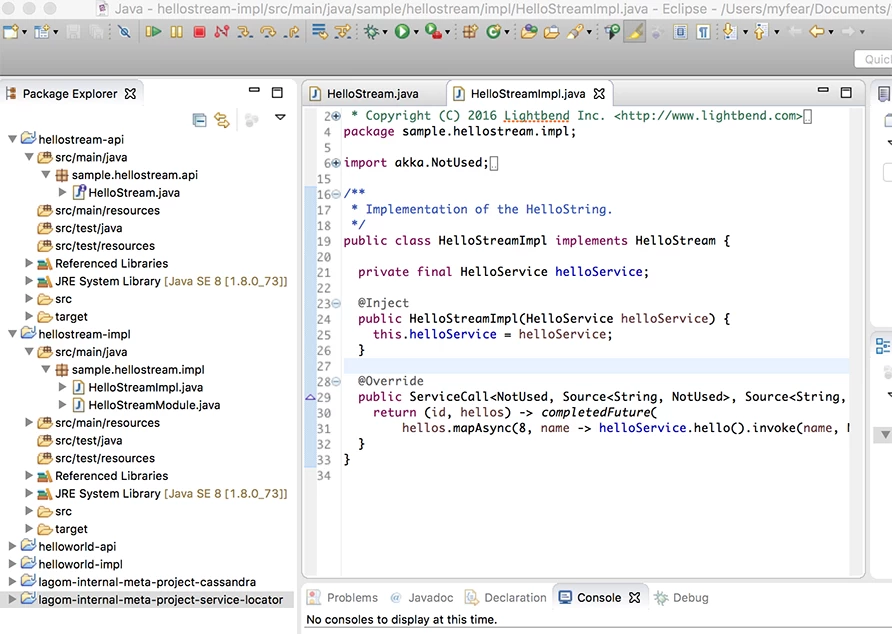Select HelloStreamImpl.java in Package Explorer

click(x=146, y=387)
